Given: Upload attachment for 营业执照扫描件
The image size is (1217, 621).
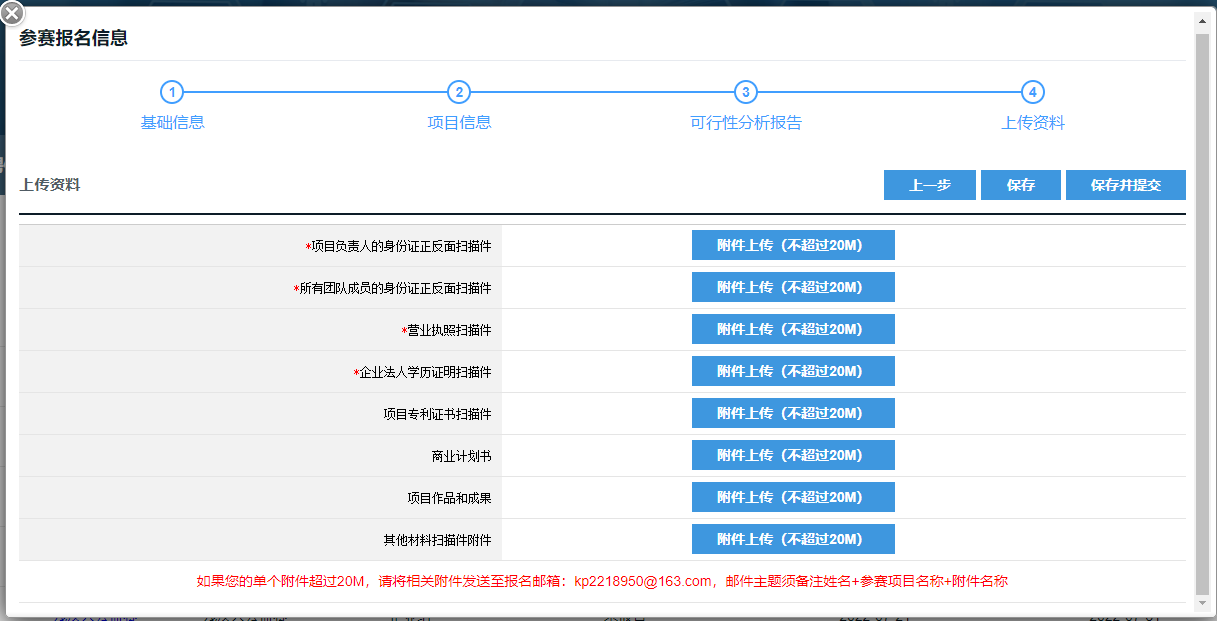Looking at the screenshot, I should 793,329.
